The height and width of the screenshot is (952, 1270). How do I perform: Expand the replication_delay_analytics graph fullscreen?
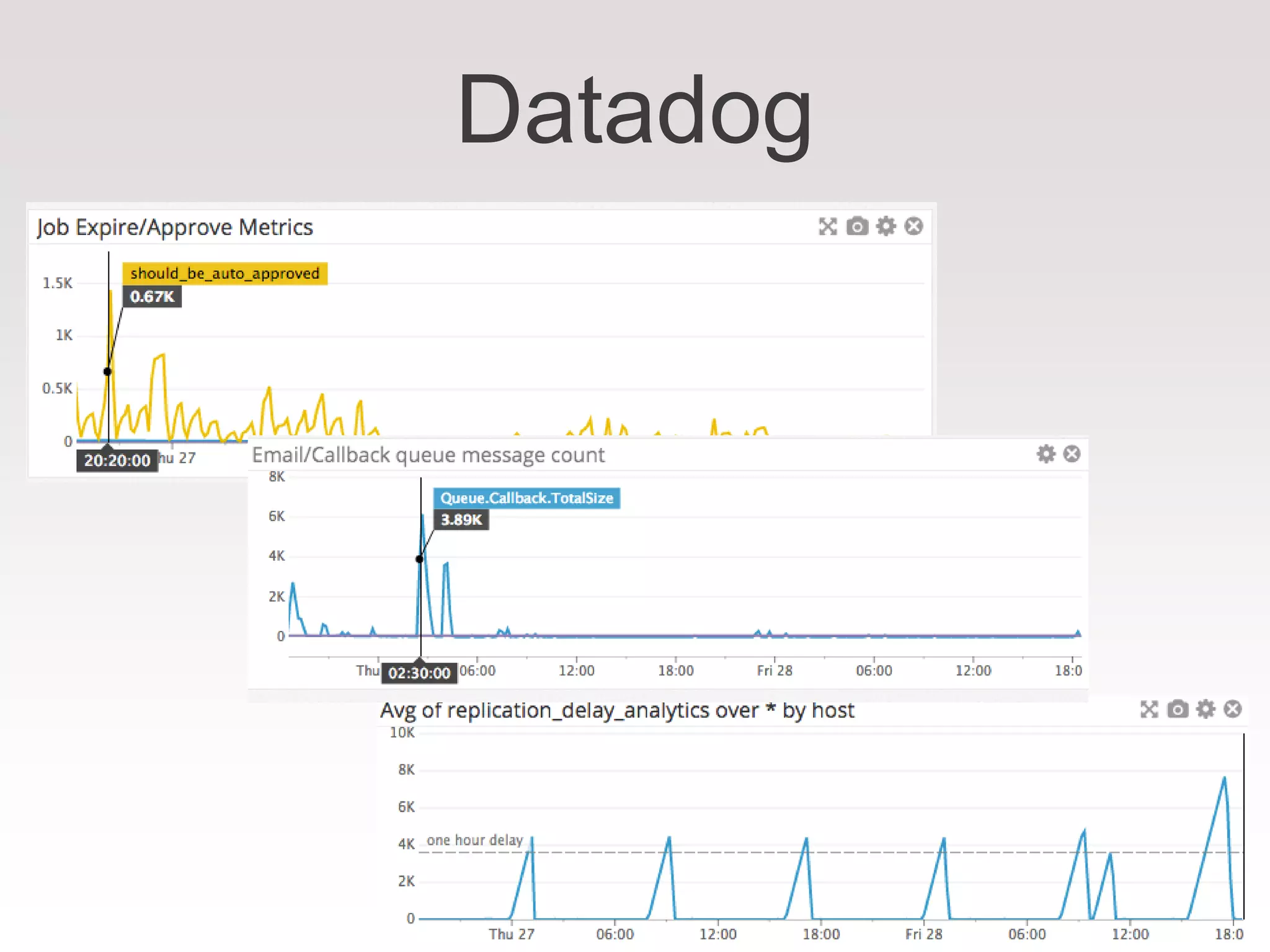[1149, 709]
